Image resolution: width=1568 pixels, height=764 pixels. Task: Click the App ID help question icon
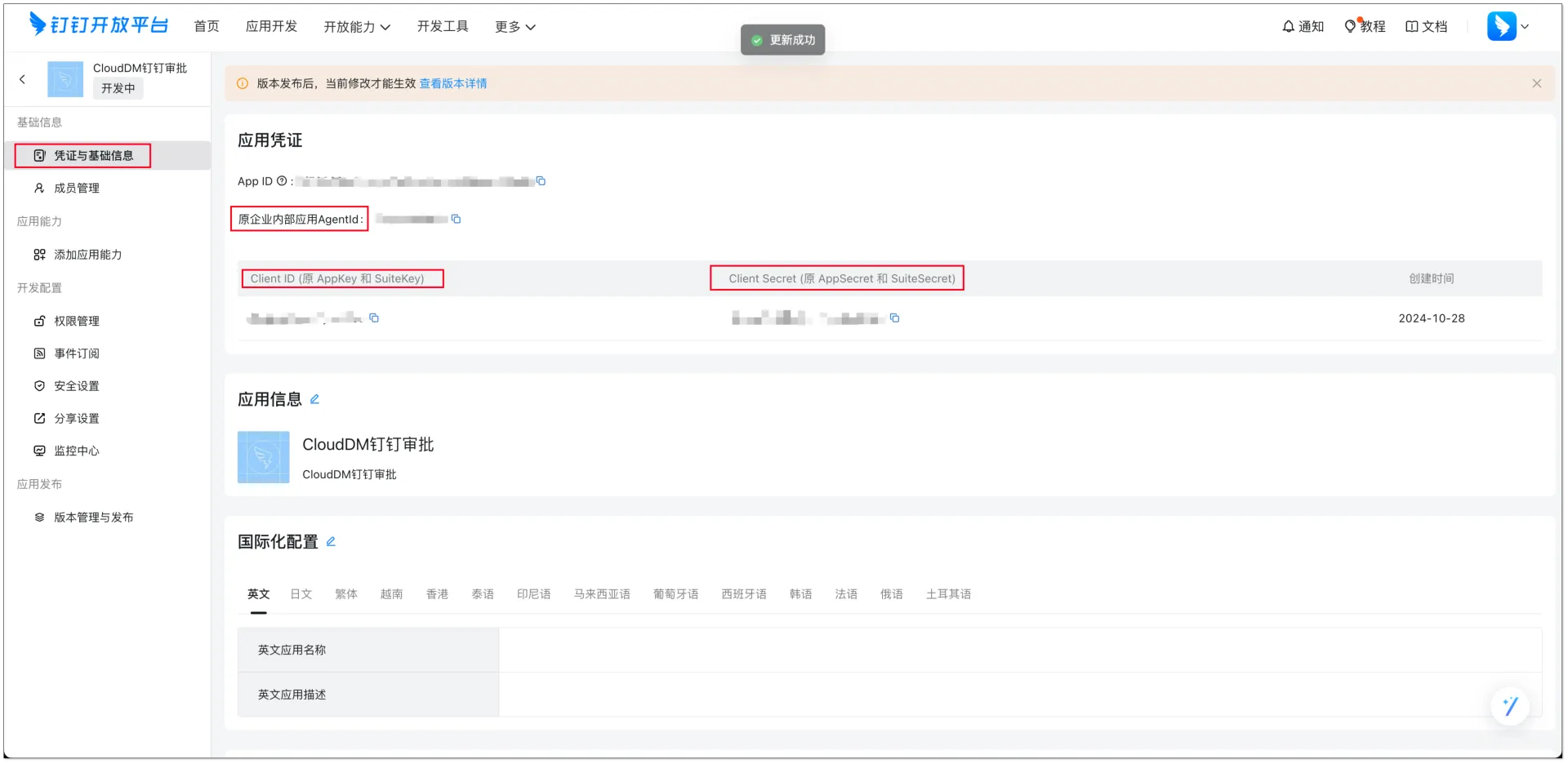[x=282, y=181]
